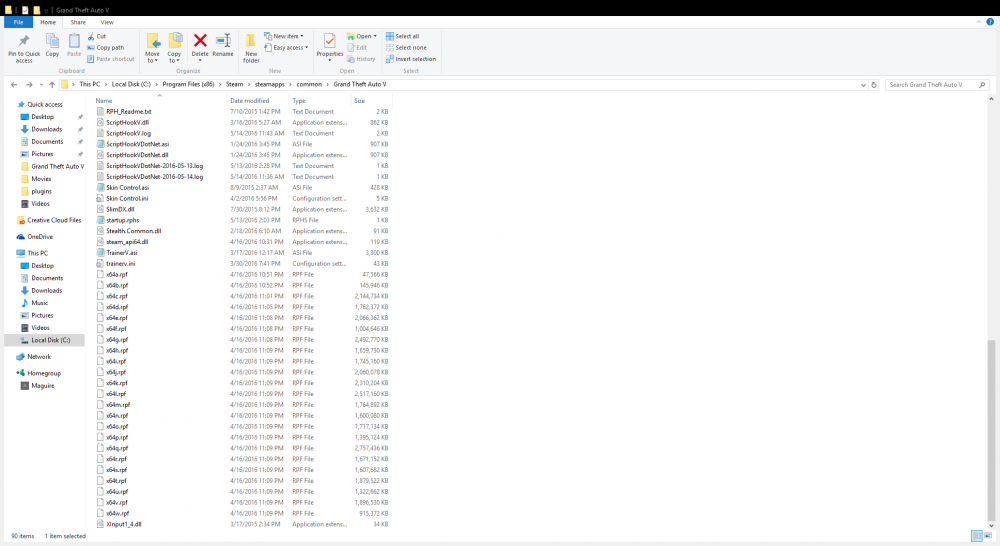Viewport: 1000px width, 546px height.
Task: Select file RPH_Readme.txt
Action: coord(129,112)
